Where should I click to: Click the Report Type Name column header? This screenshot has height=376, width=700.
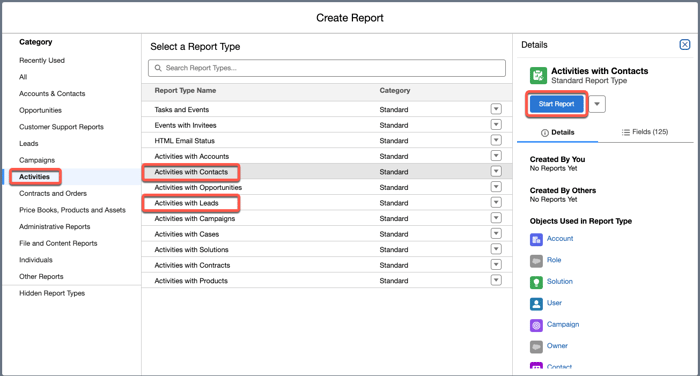point(185,90)
